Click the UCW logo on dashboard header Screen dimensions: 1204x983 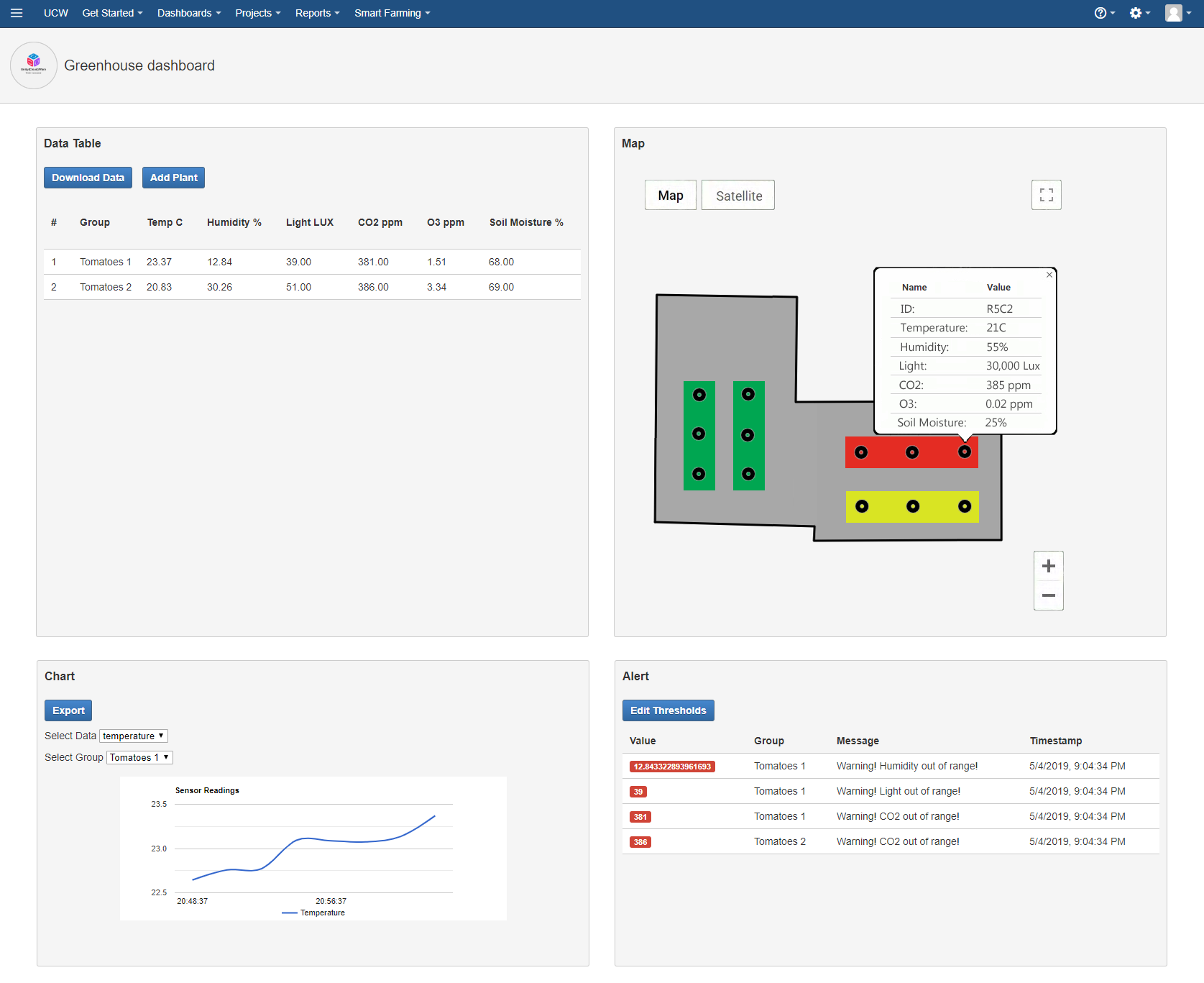coord(34,65)
